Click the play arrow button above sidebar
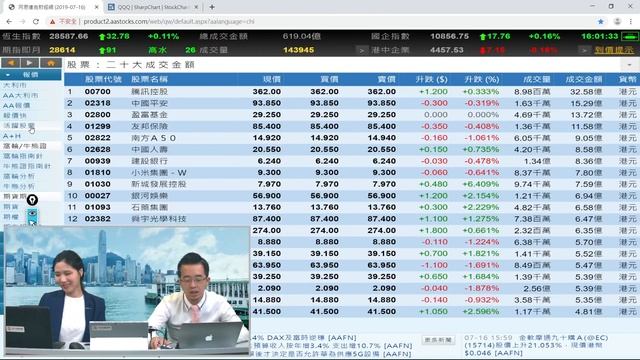The width and height of the screenshot is (640, 360). coord(30,63)
